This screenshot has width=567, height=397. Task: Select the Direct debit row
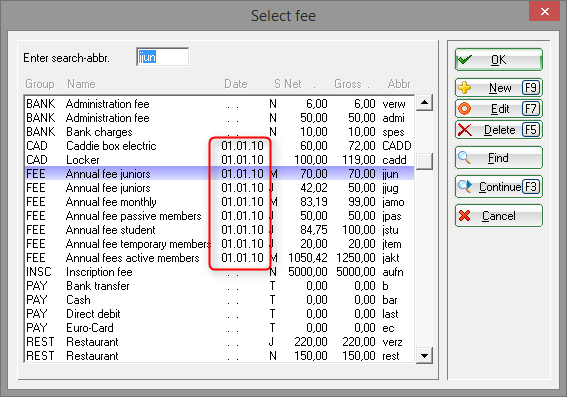(x=219, y=314)
